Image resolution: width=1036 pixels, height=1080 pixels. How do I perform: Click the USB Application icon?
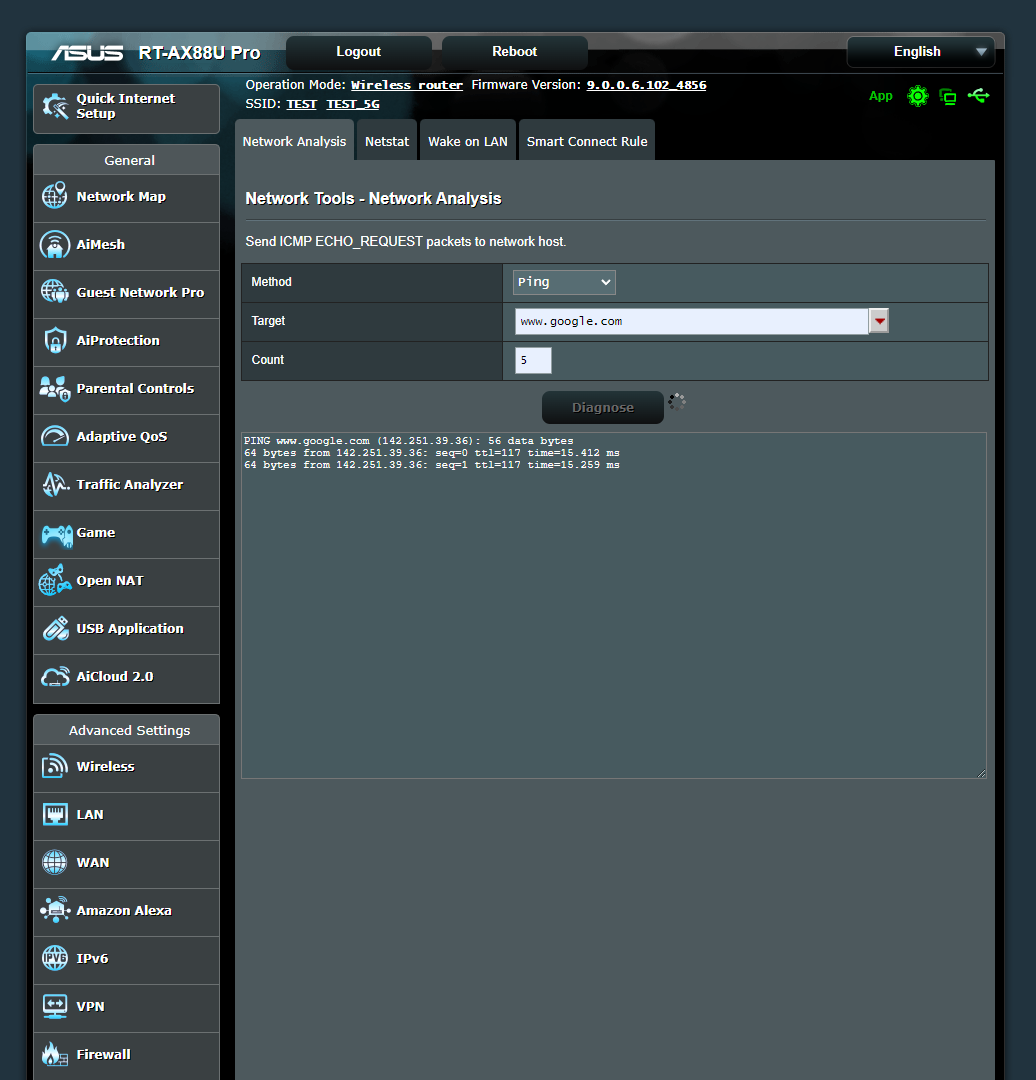(x=55, y=628)
